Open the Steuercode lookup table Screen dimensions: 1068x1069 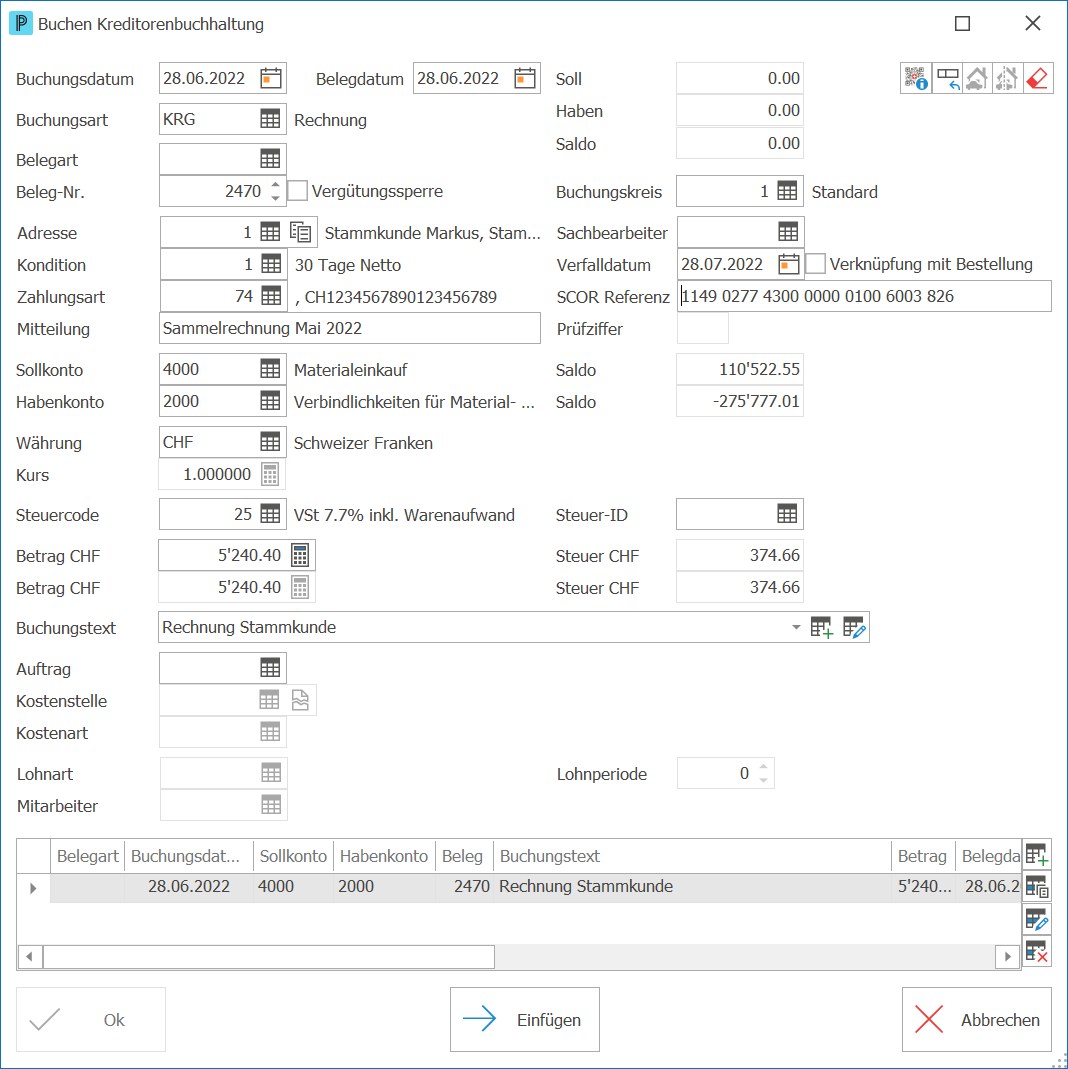tap(270, 514)
